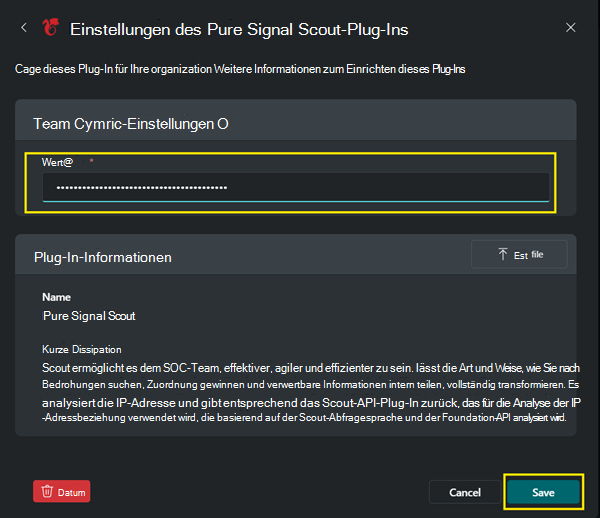Click the 'Est file' upload button
Image resolution: width=600 pixels, height=518 pixels.
pyautogui.click(x=519, y=254)
